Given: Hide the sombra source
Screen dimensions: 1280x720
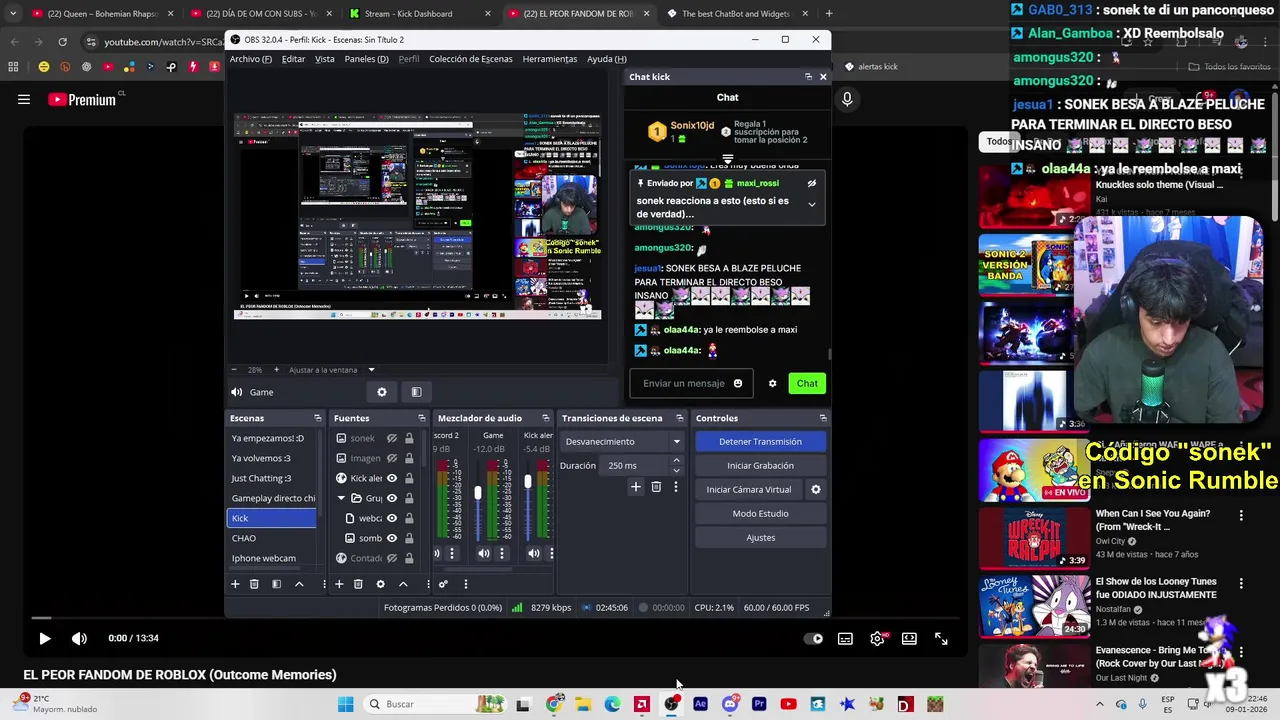Looking at the screenshot, I should (392, 538).
